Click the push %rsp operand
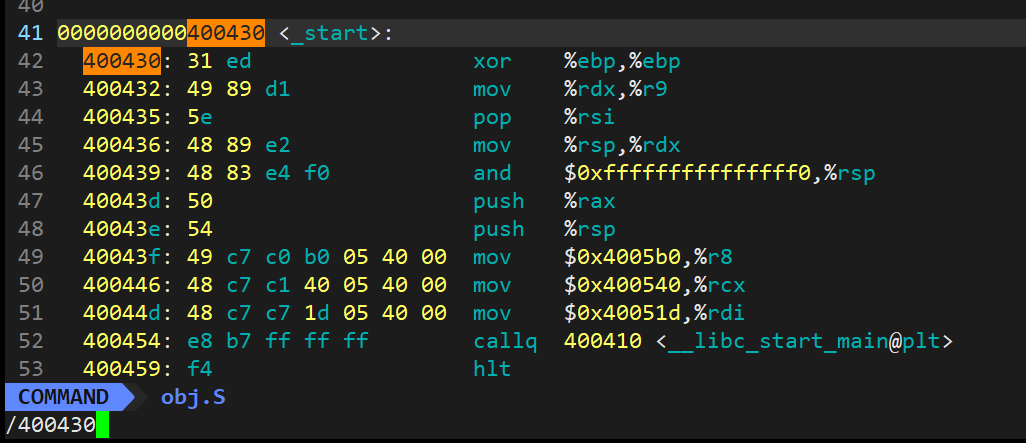The image size is (1026, 443). click(x=590, y=230)
